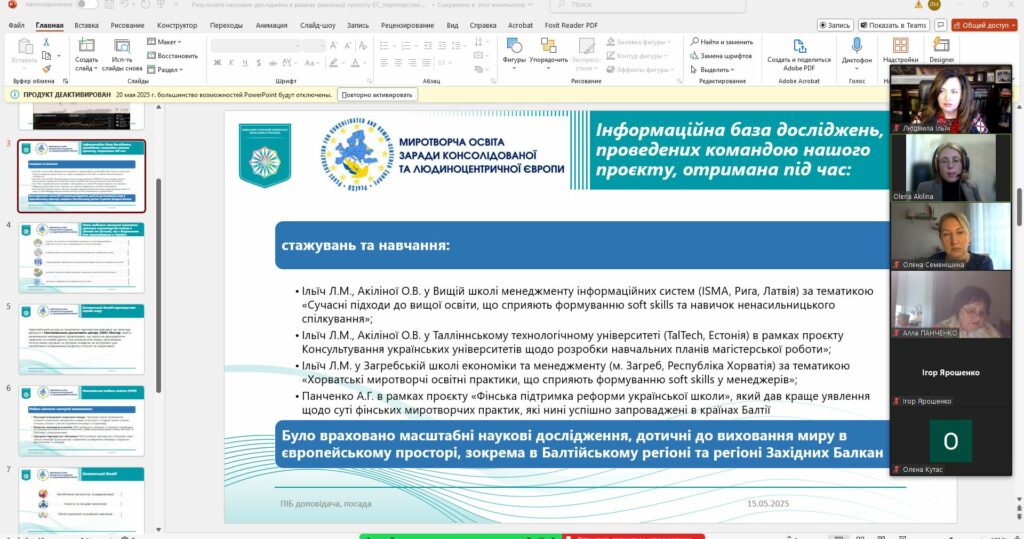Click the clear formatting icon
The width and height of the screenshot is (1024, 539).
pos(363,45)
